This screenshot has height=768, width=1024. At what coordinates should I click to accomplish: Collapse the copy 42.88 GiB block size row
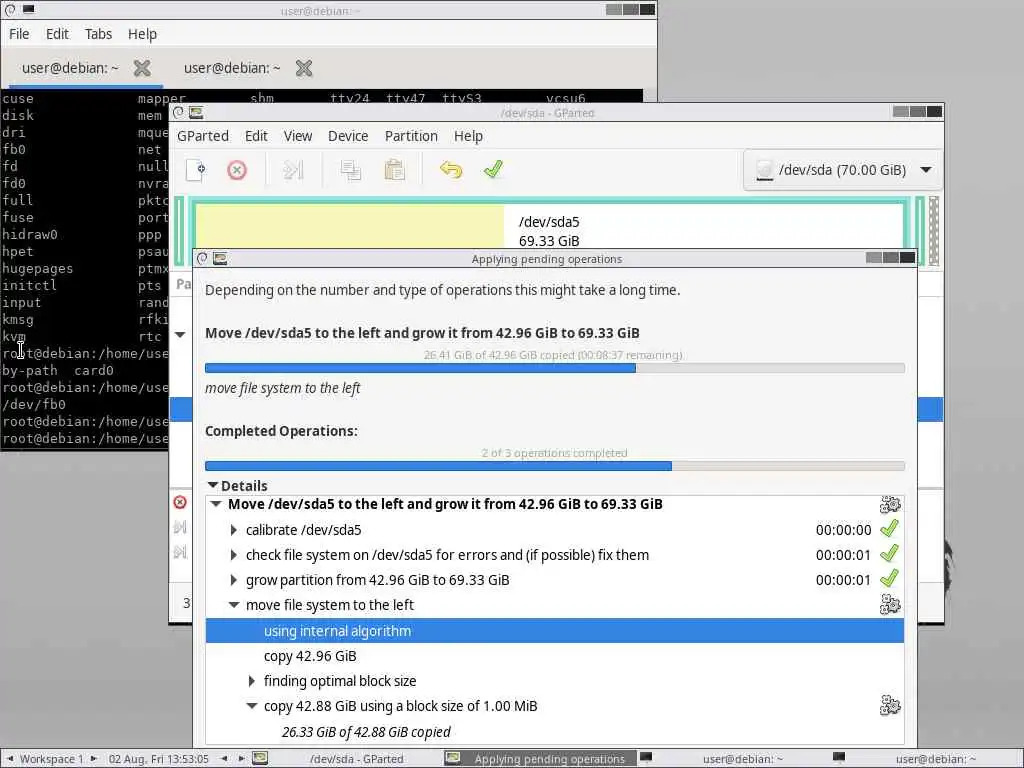tap(252, 706)
